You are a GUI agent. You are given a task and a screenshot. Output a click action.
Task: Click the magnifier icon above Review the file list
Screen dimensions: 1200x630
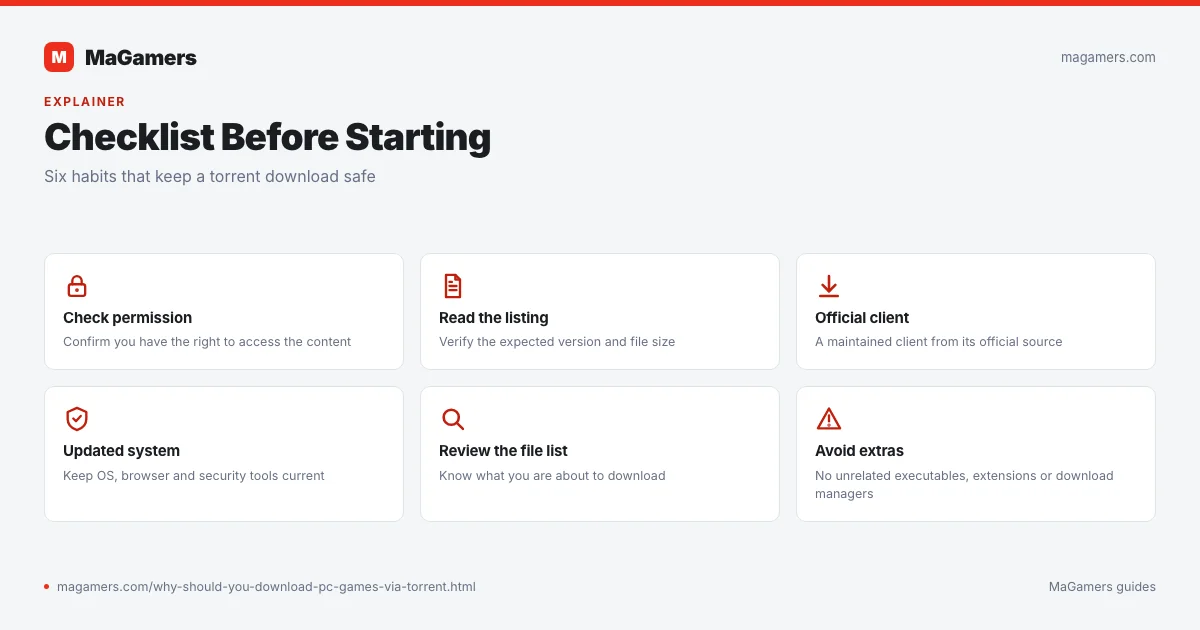(x=453, y=419)
